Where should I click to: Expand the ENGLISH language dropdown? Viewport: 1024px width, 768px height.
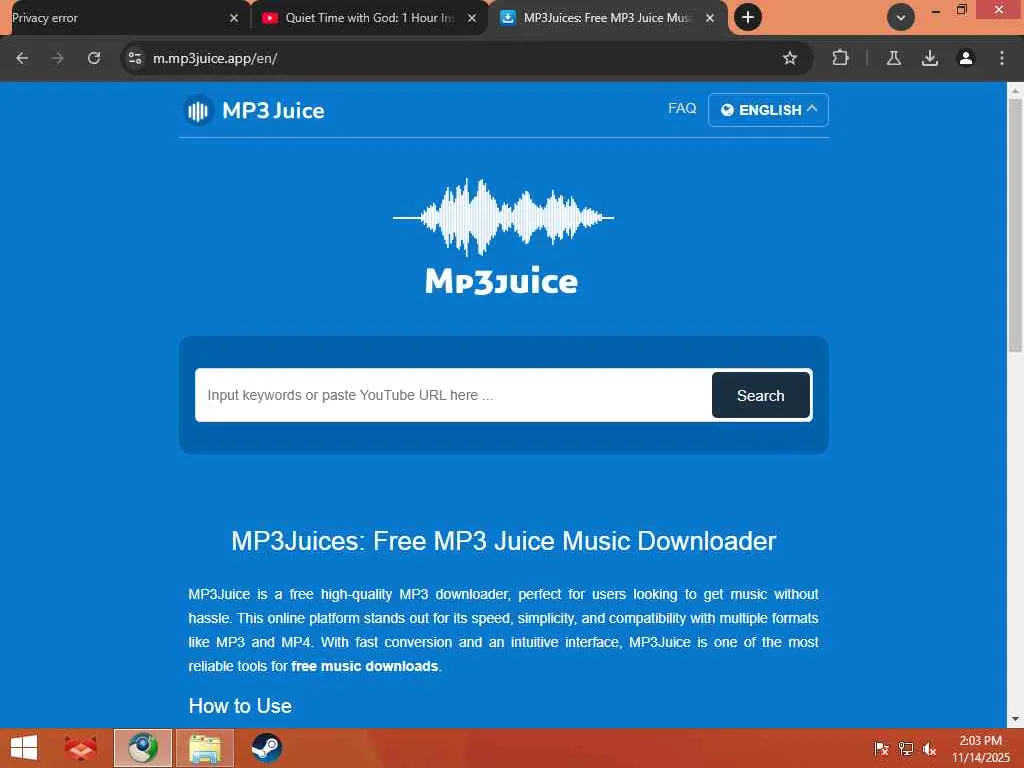[x=768, y=110]
